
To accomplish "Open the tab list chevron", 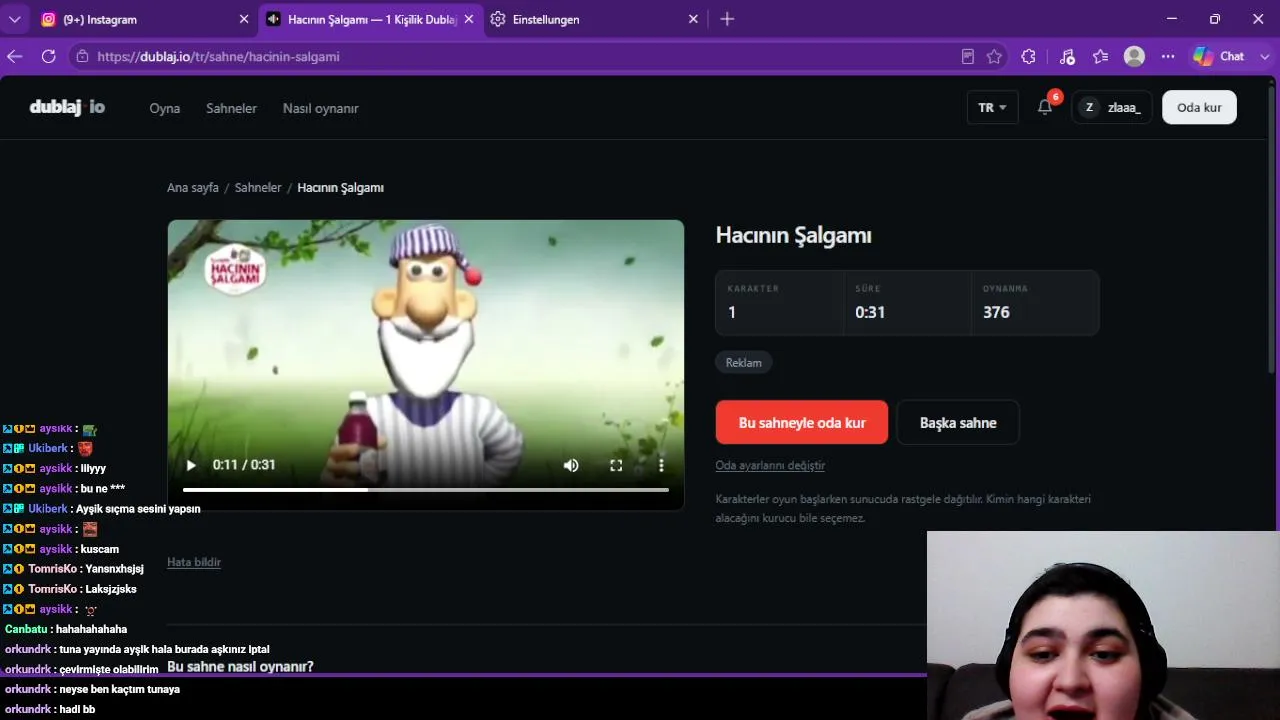I will [x=14, y=19].
